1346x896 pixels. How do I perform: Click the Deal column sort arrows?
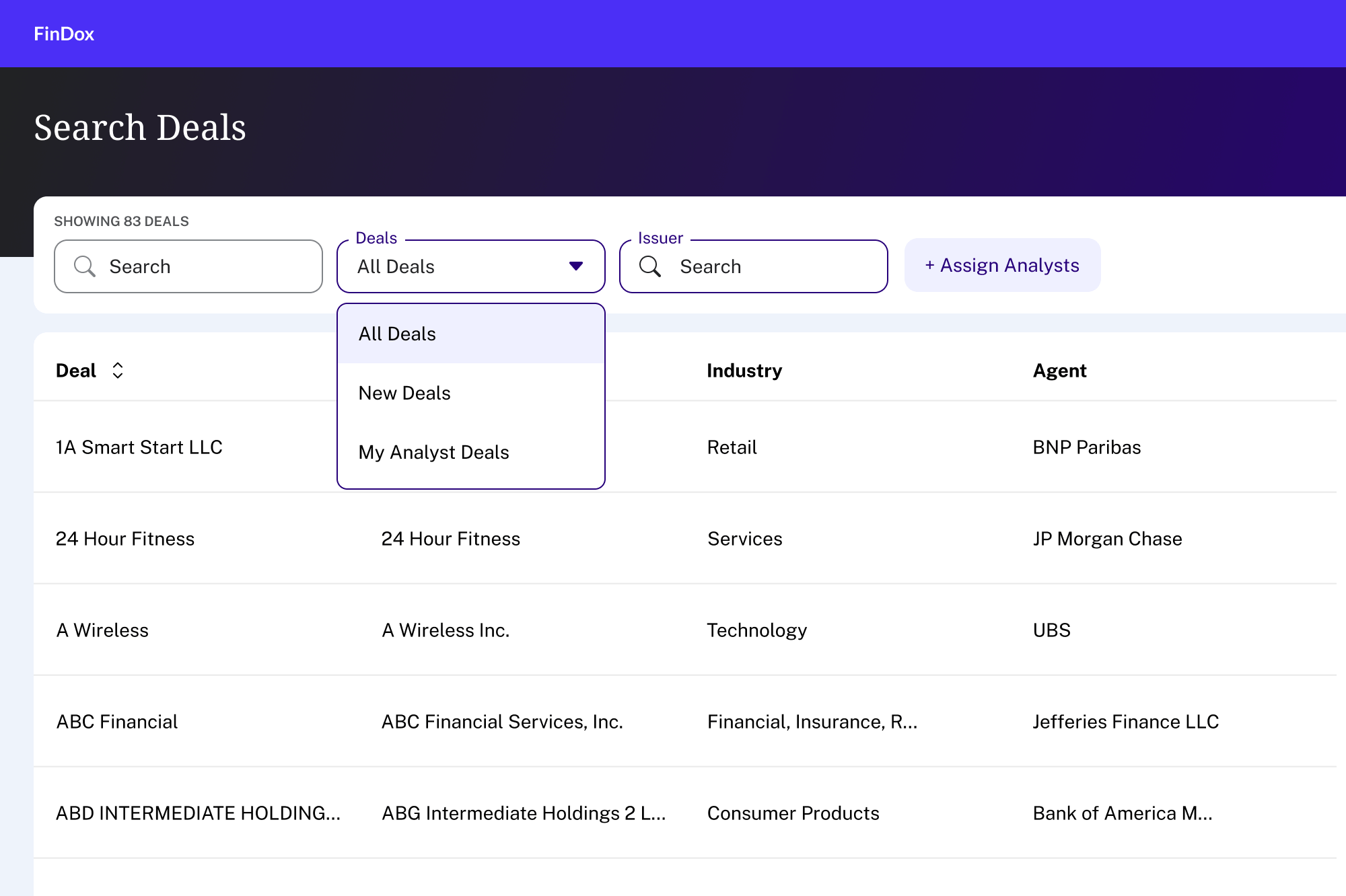tap(118, 371)
